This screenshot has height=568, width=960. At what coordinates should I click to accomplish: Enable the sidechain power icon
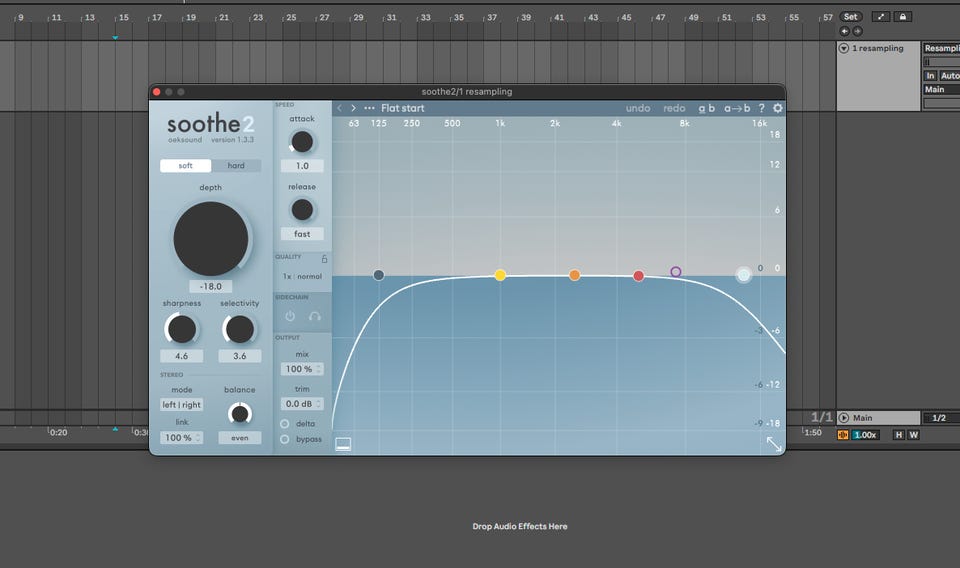(x=290, y=316)
